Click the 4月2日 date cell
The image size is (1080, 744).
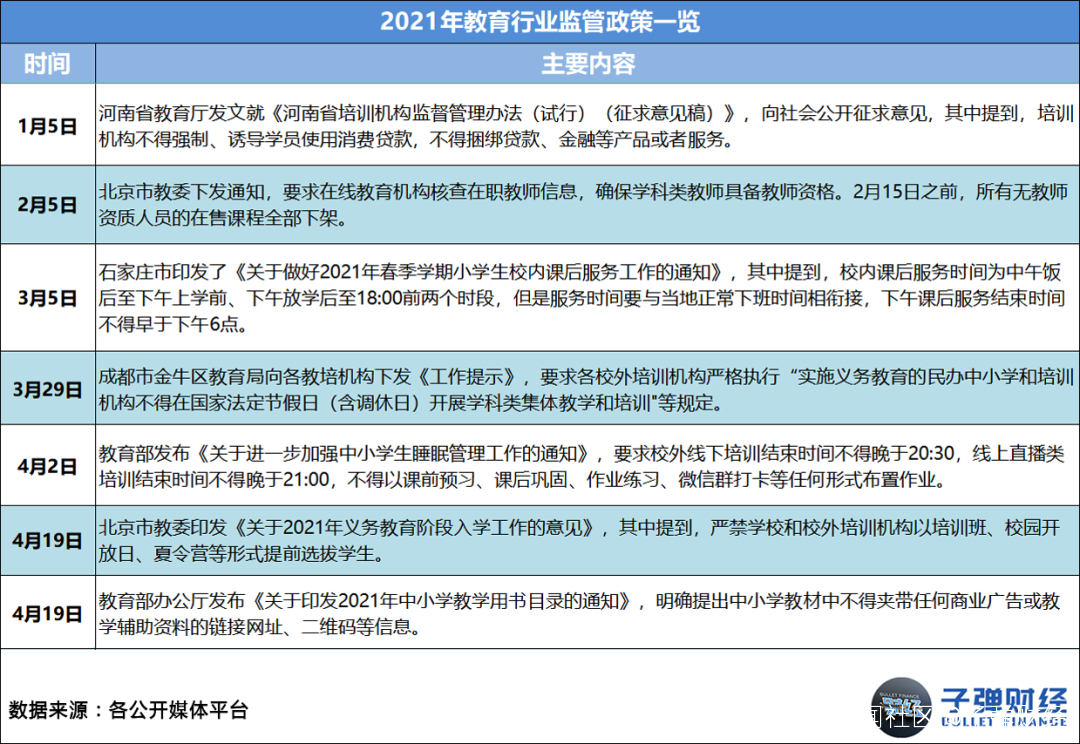[48, 465]
